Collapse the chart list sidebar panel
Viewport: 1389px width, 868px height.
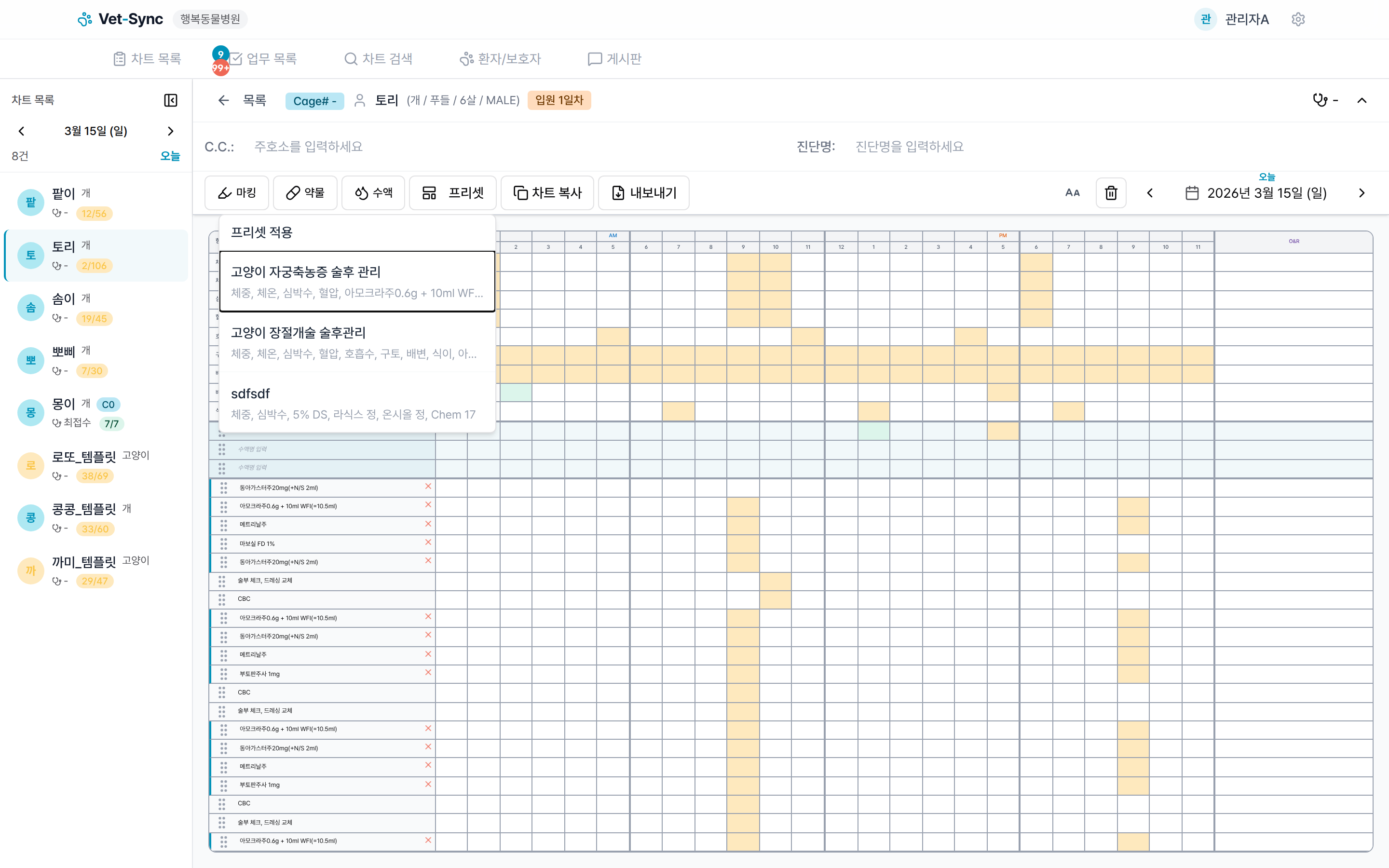170,100
